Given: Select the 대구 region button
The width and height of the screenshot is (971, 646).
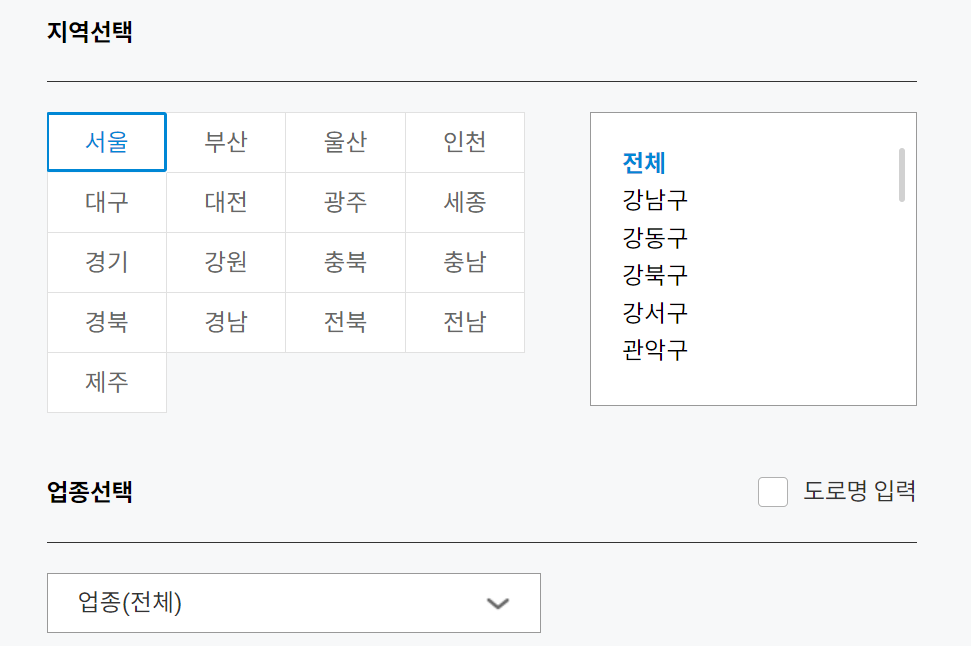Looking at the screenshot, I should tap(107, 202).
